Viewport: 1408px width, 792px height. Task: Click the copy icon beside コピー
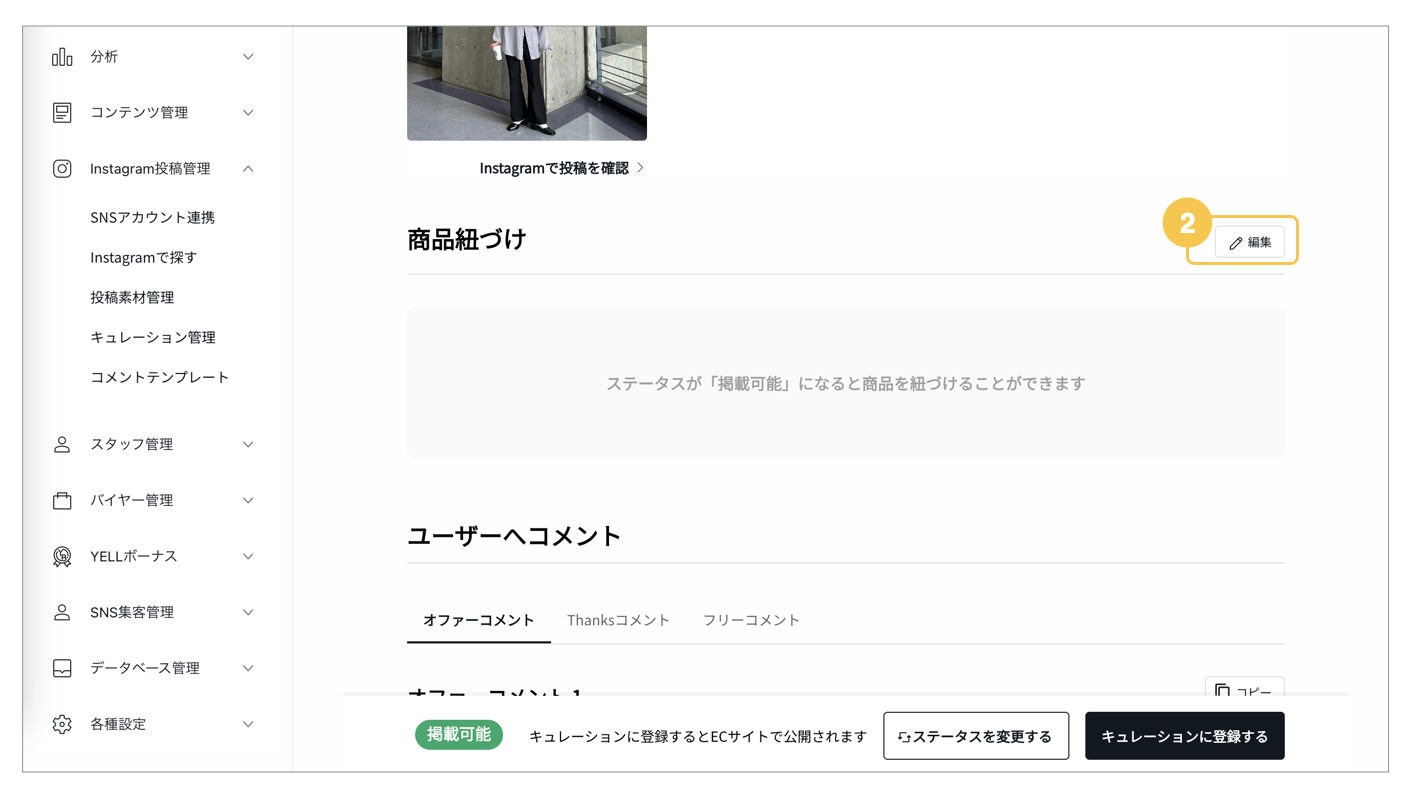[x=1222, y=690]
